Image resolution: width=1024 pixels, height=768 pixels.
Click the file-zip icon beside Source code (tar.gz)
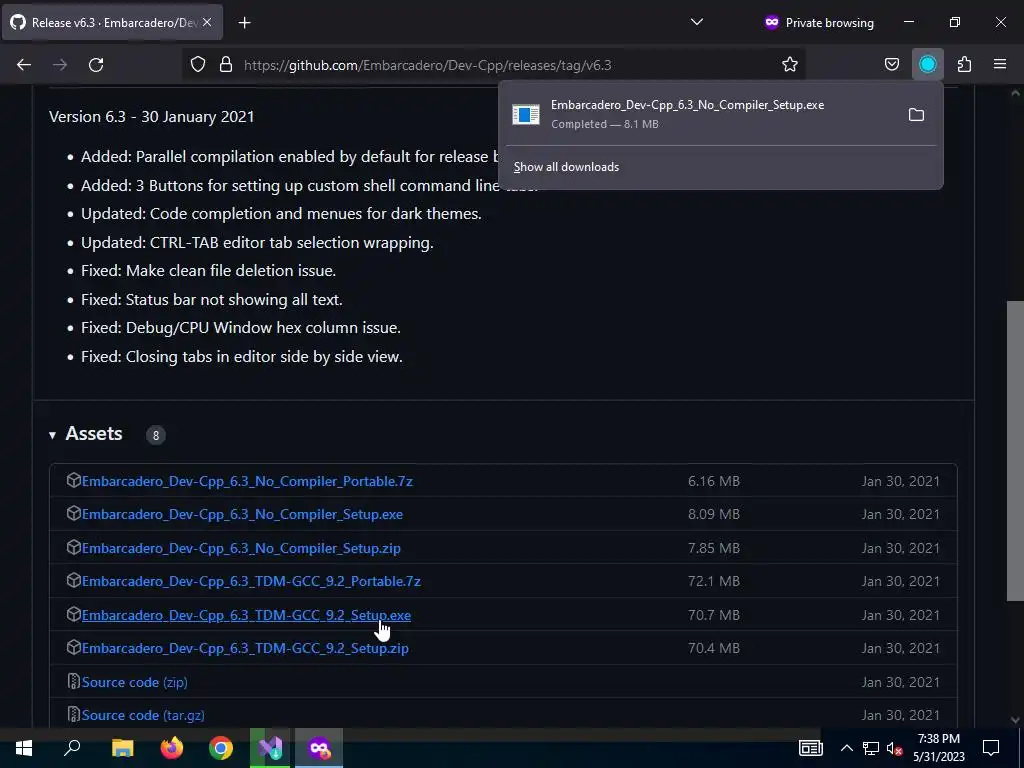(x=73, y=714)
